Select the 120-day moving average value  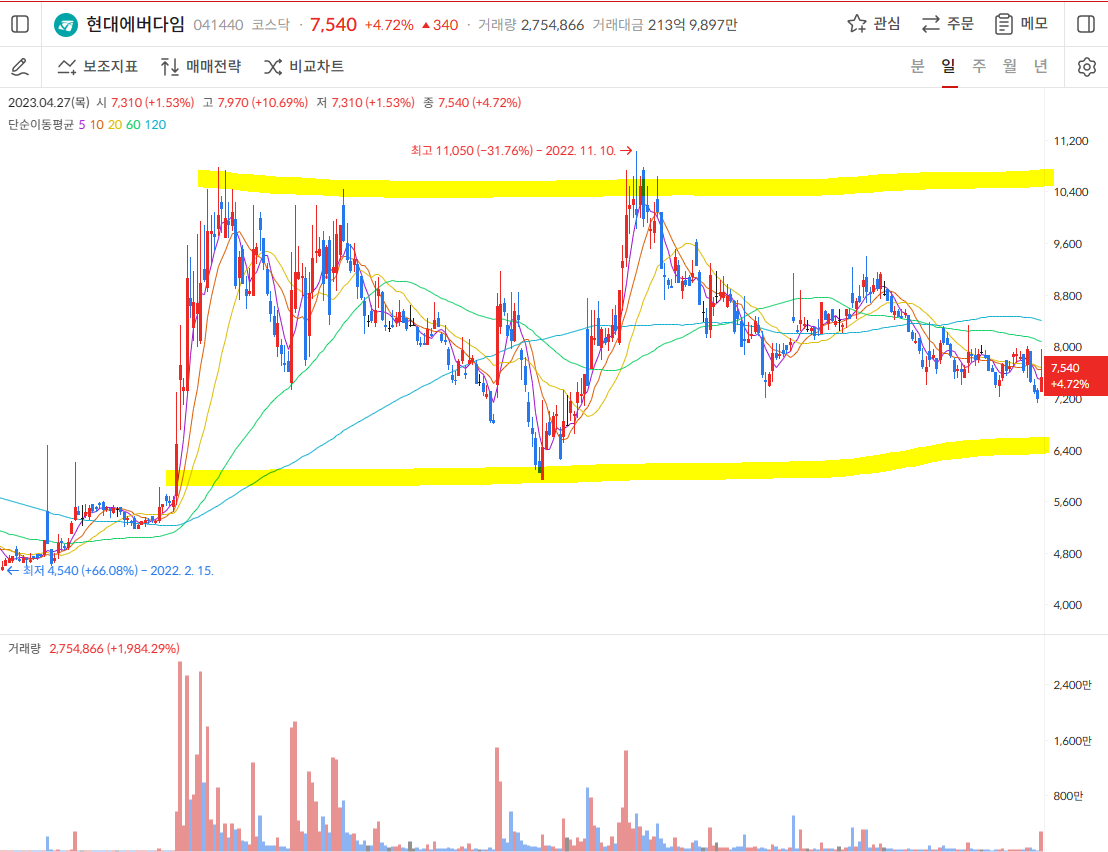coord(155,125)
